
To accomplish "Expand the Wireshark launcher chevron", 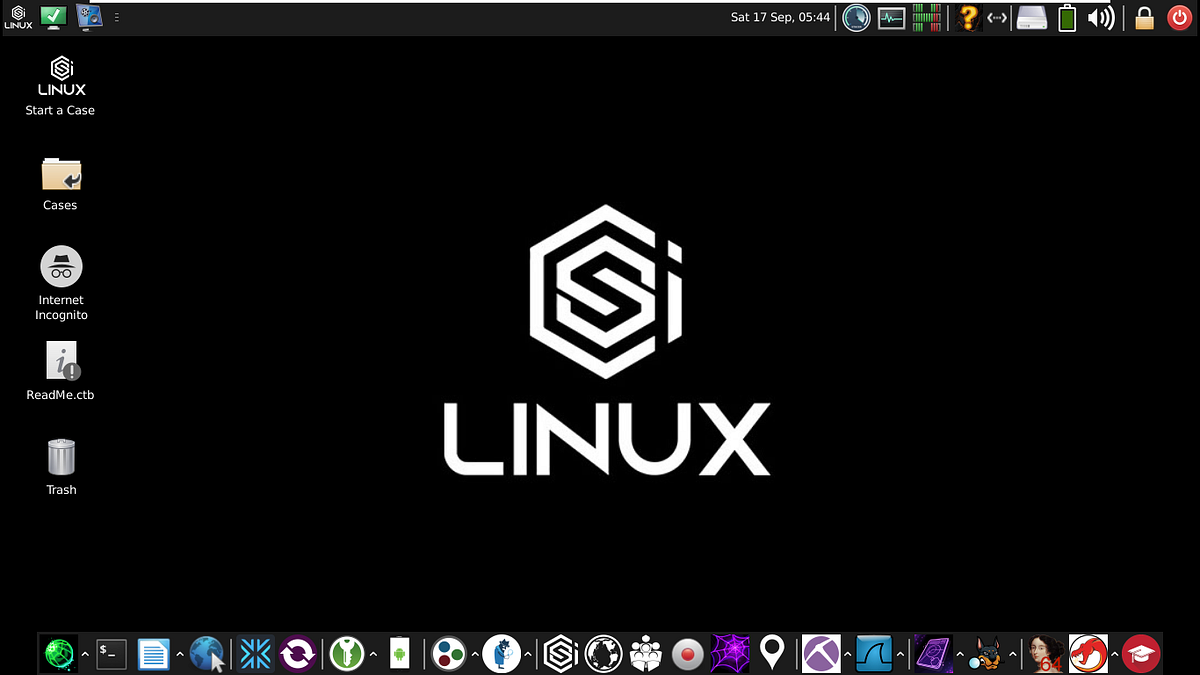I will [x=900, y=656].
